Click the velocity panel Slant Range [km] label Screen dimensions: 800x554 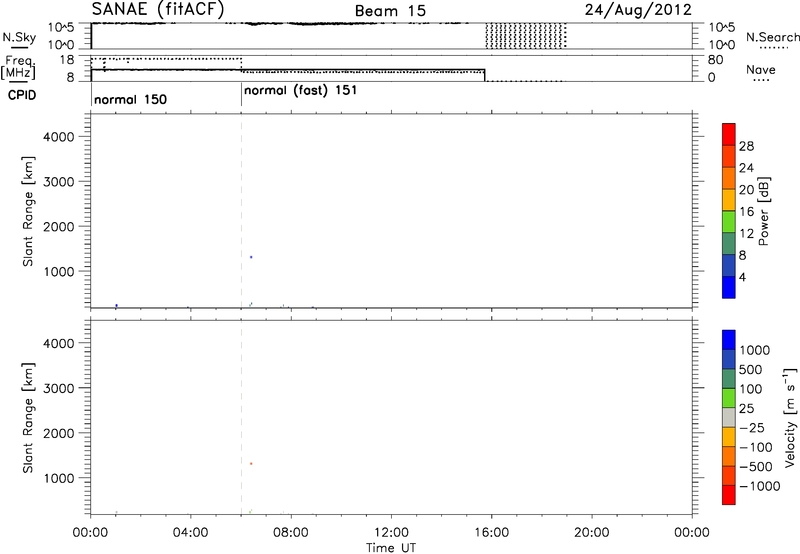coord(28,418)
